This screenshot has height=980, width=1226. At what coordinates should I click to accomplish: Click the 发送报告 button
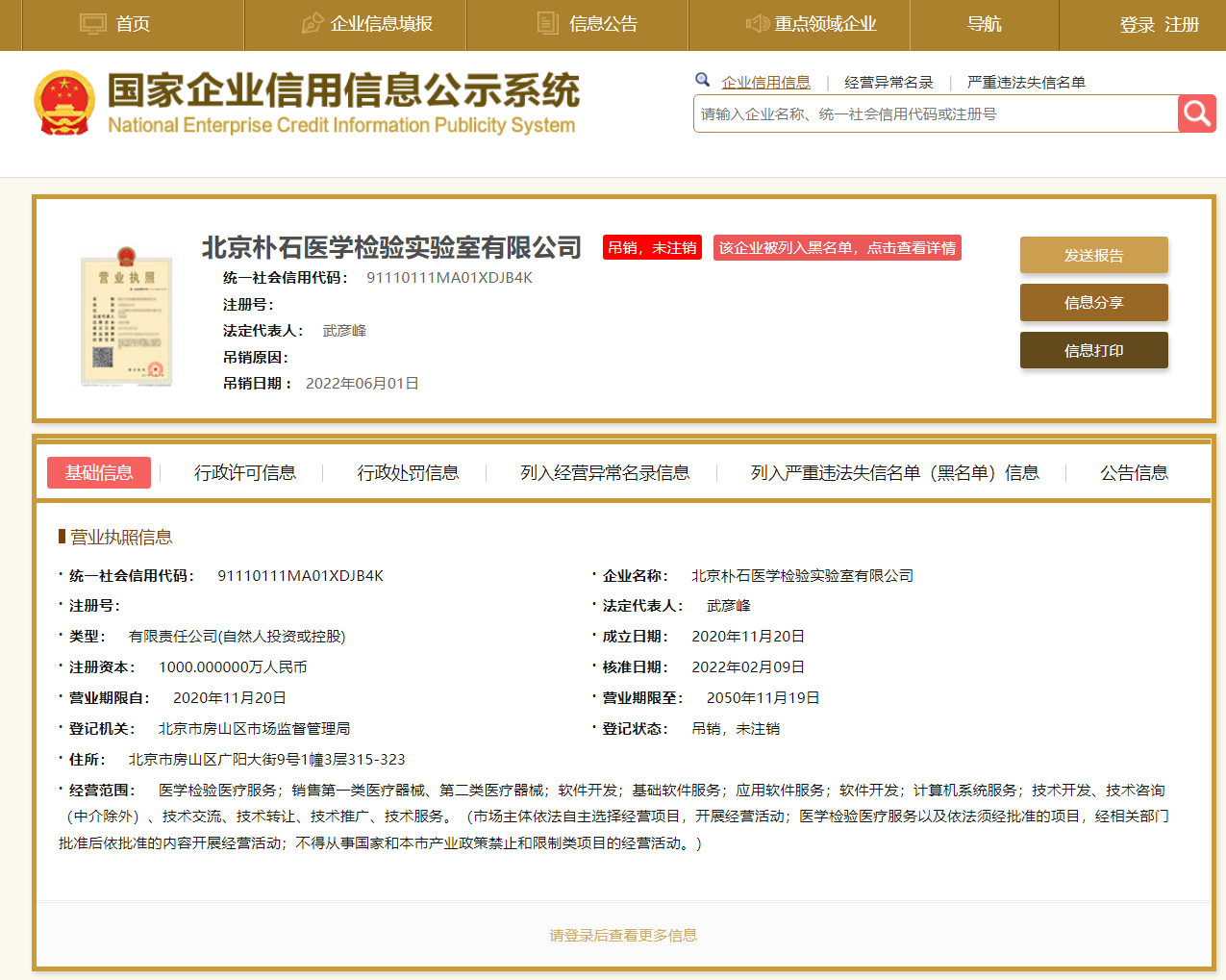click(1093, 254)
